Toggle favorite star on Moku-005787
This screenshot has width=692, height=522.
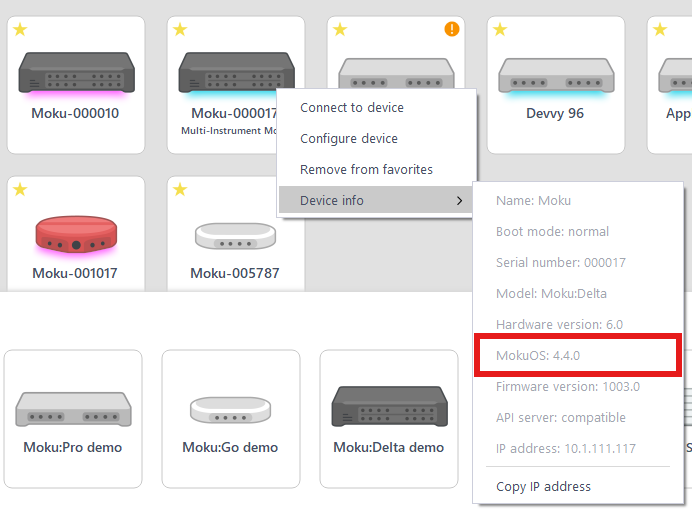pos(180,189)
